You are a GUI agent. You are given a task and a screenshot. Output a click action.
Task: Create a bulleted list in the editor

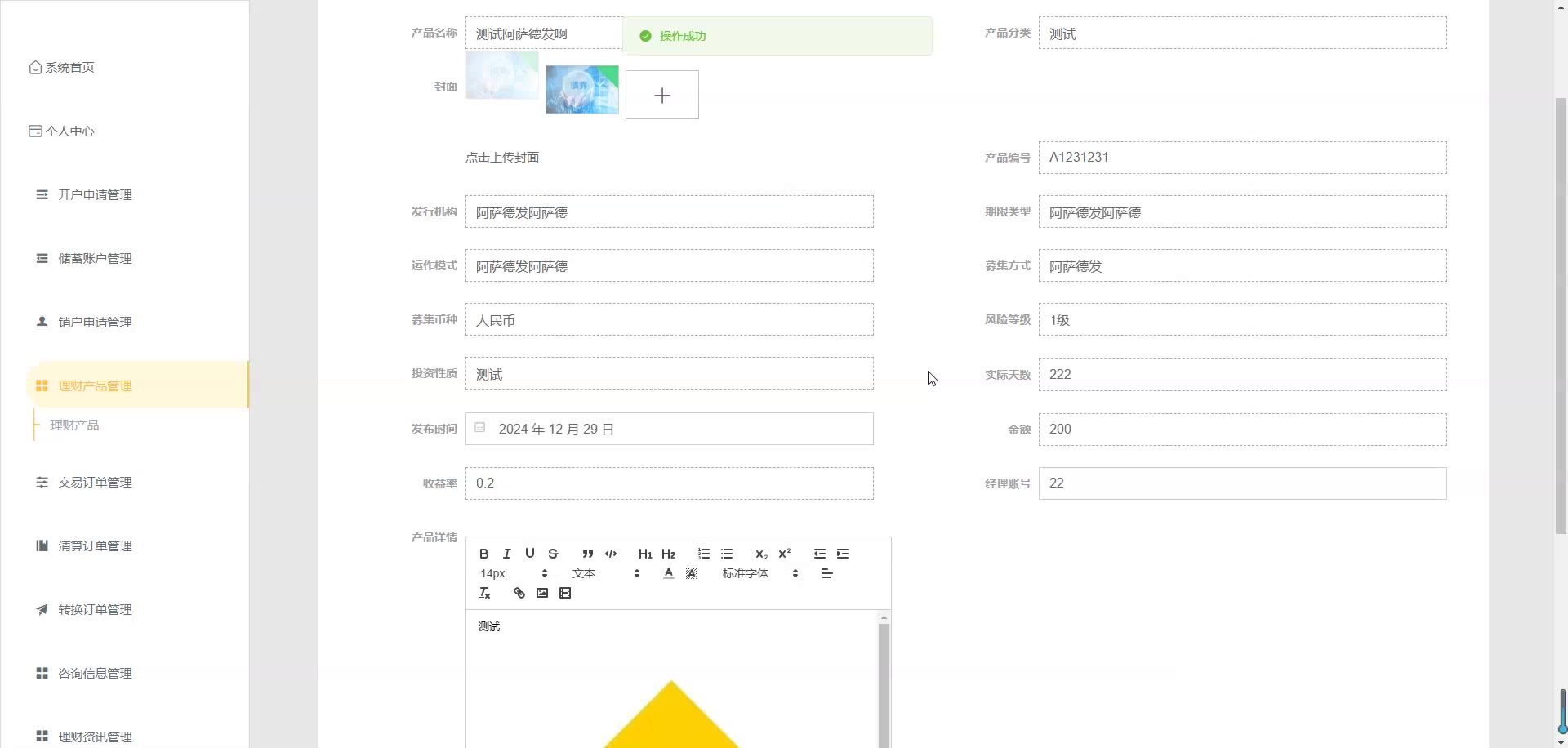pos(727,554)
